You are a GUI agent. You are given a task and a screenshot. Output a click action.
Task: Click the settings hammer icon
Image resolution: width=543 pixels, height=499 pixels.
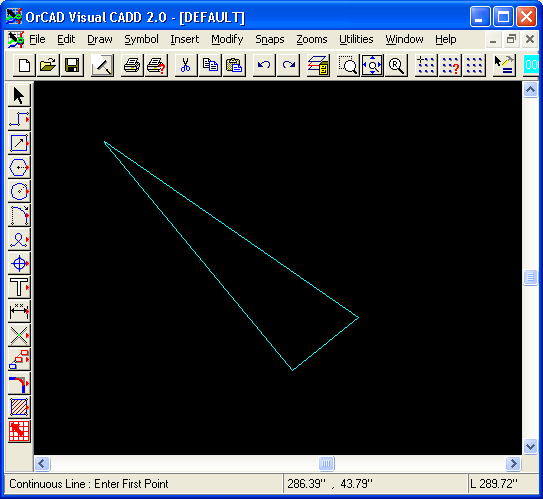102,65
